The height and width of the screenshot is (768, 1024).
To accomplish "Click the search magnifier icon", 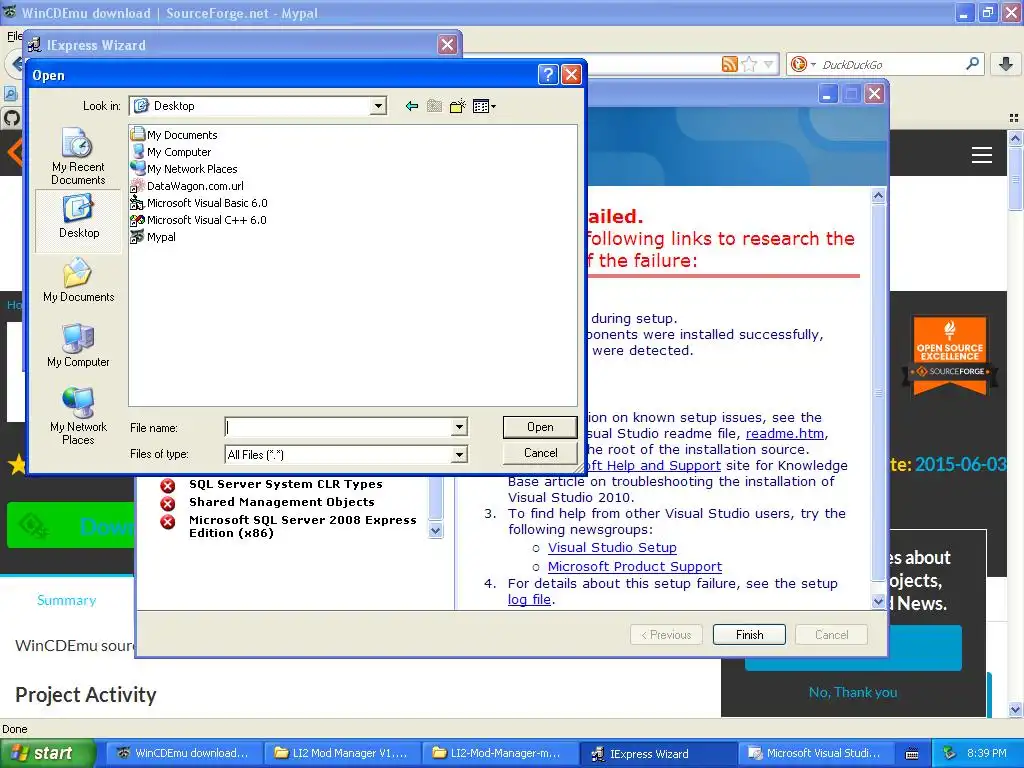I will tap(972, 64).
